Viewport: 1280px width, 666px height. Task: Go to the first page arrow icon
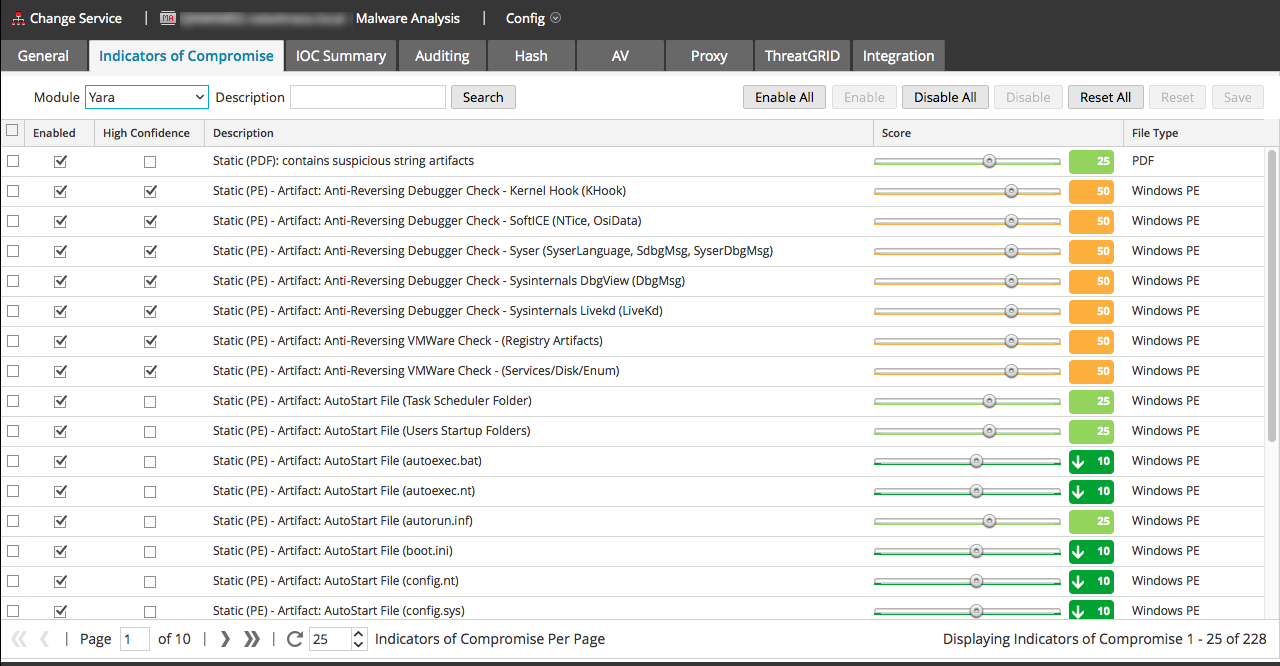coord(19,639)
